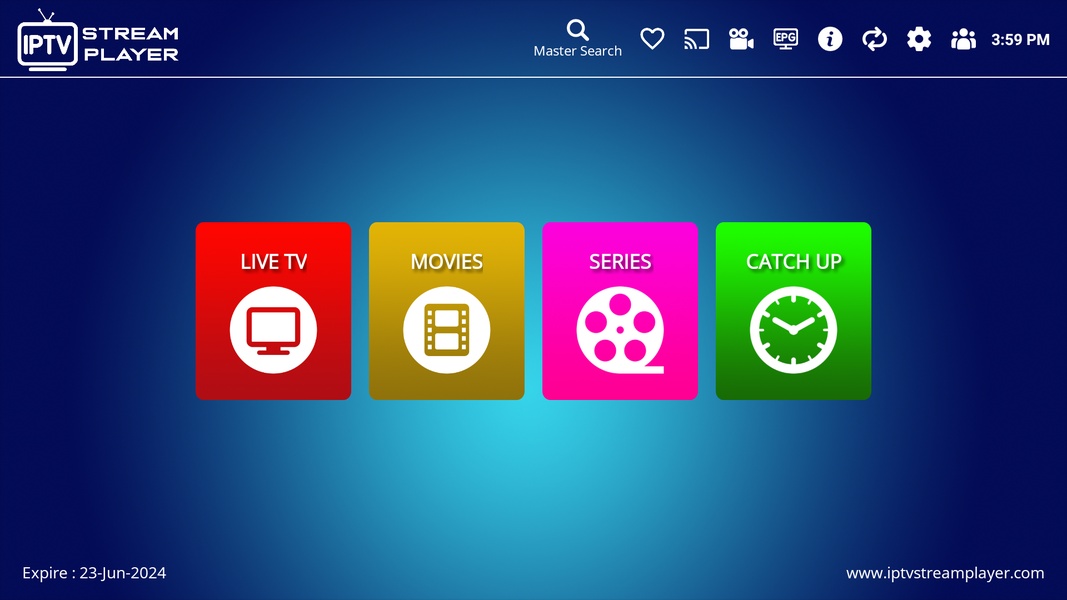1067x600 pixels.
Task: Select the LIVE TV label on red tile
Action: (273, 262)
